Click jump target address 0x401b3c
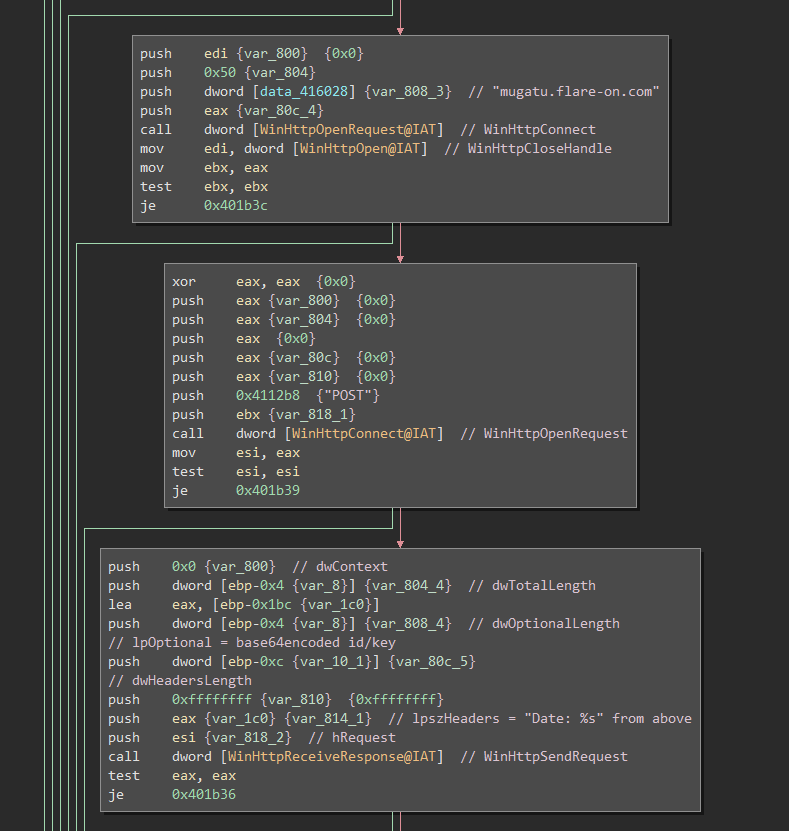 click(236, 206)
